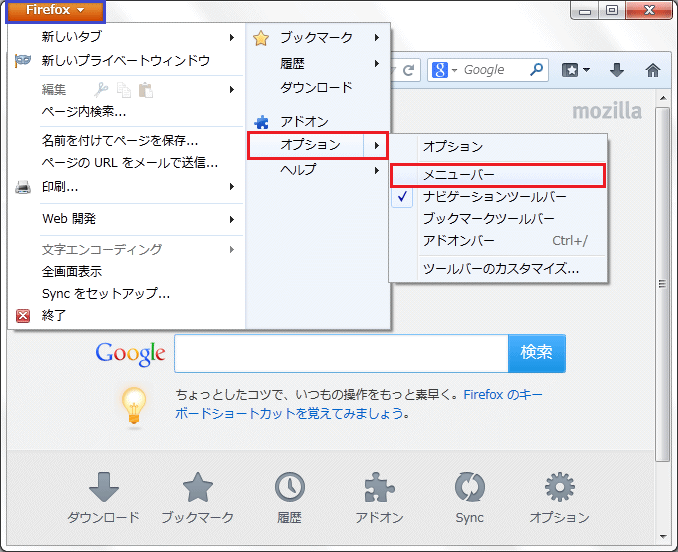Choose ページの URL をメールで送信...
Viewport: 678px width, 552px height.
(x=126, y=163)
